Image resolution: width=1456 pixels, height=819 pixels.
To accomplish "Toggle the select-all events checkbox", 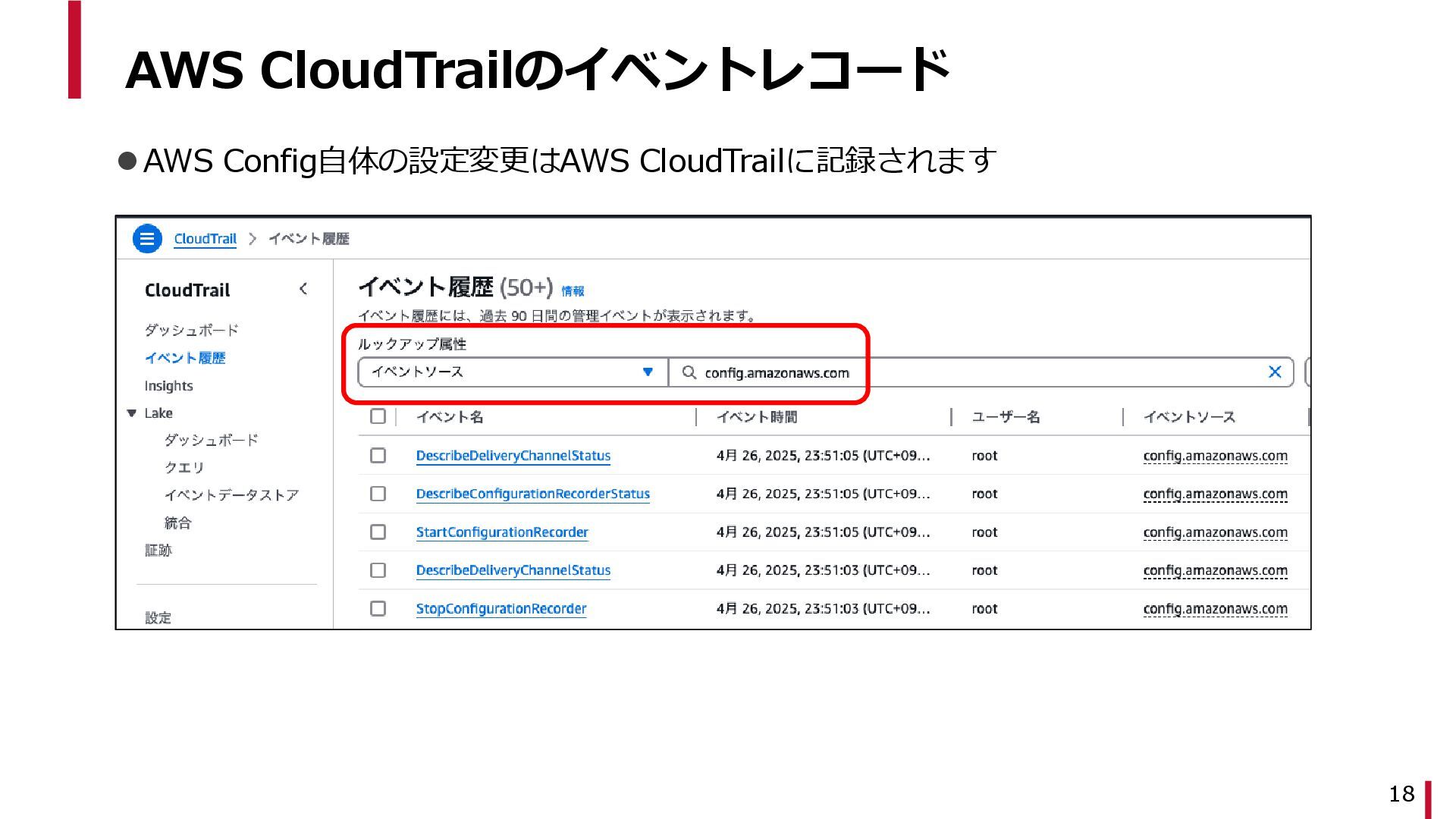I will (378, 416).
